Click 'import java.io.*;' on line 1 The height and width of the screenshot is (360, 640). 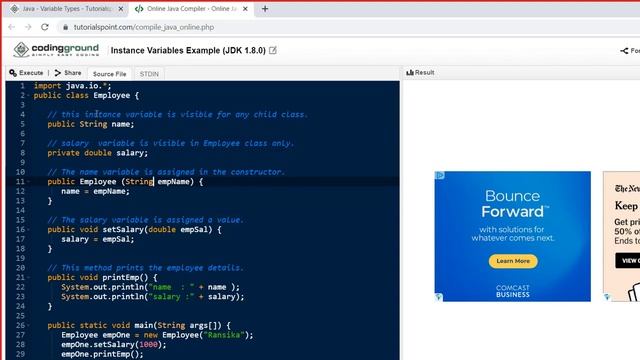(72, 86)
